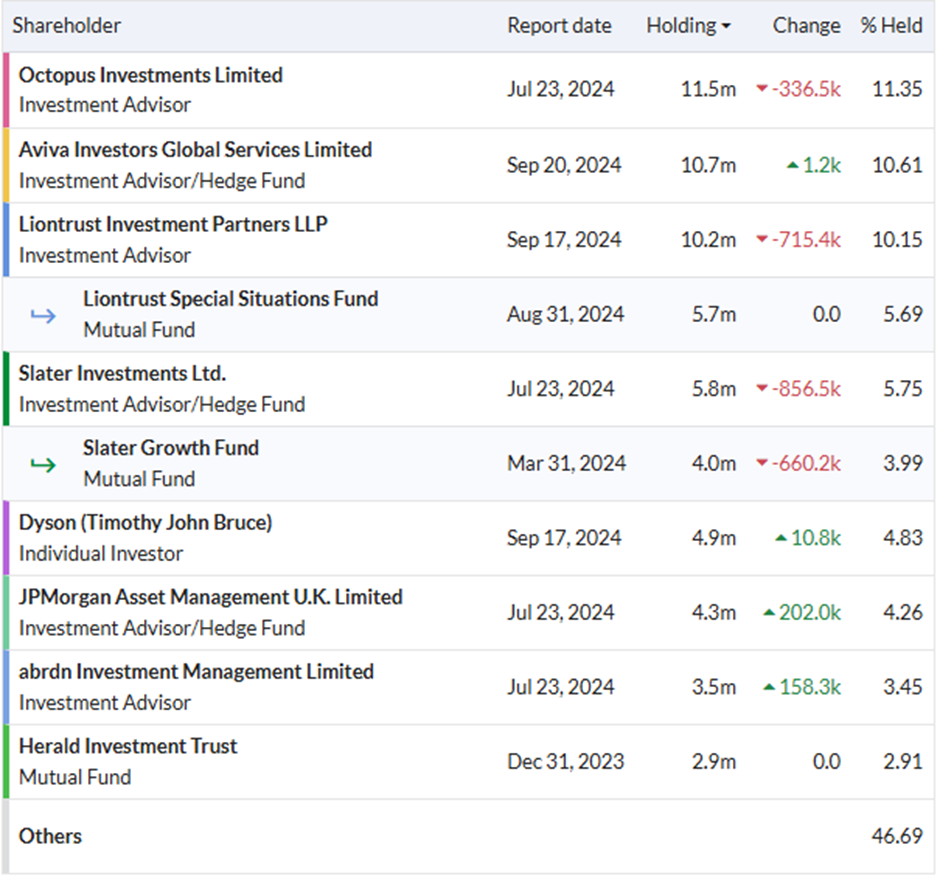Sort table by % Held column
Viewport: 940px width, 876px height.
[891, 26]
